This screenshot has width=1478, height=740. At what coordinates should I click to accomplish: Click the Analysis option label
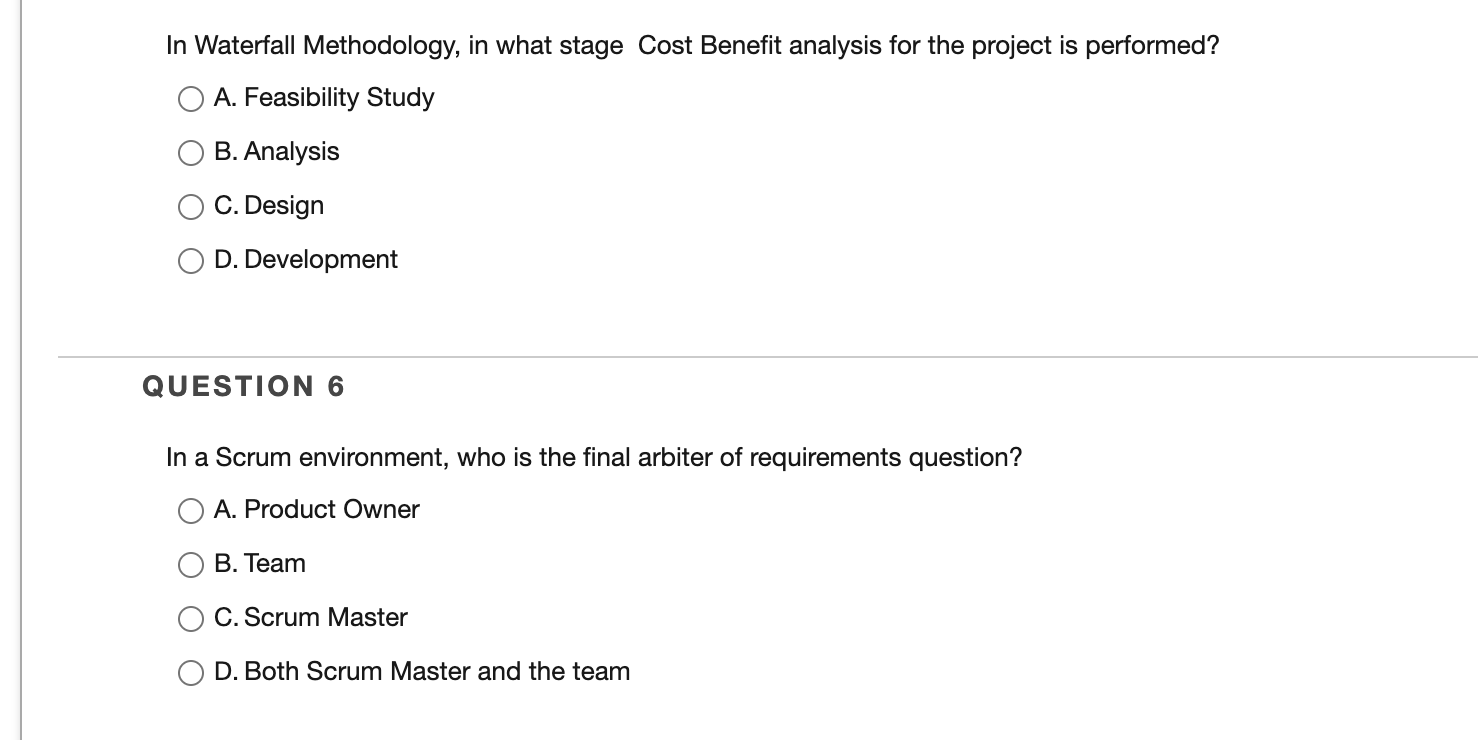coord(277,152)
